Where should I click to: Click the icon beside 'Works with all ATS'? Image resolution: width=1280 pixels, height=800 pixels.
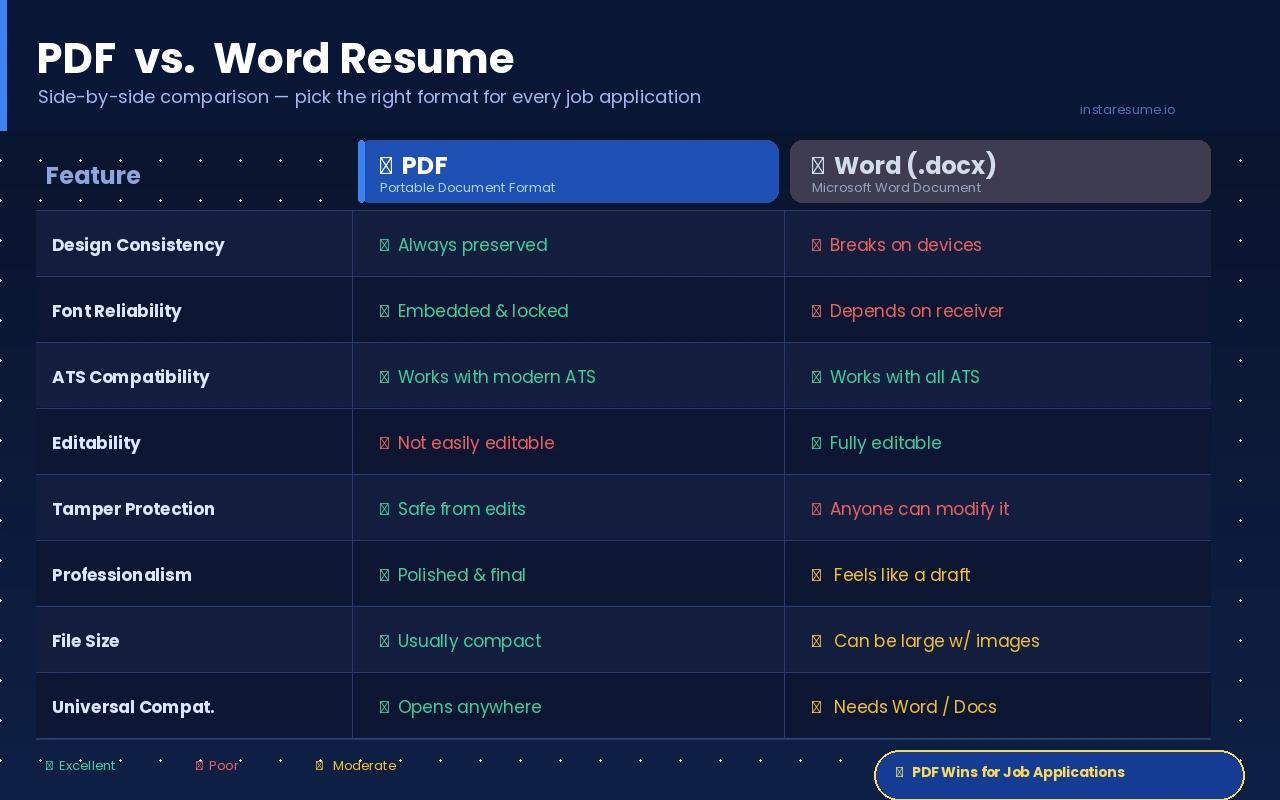[815, 377]
